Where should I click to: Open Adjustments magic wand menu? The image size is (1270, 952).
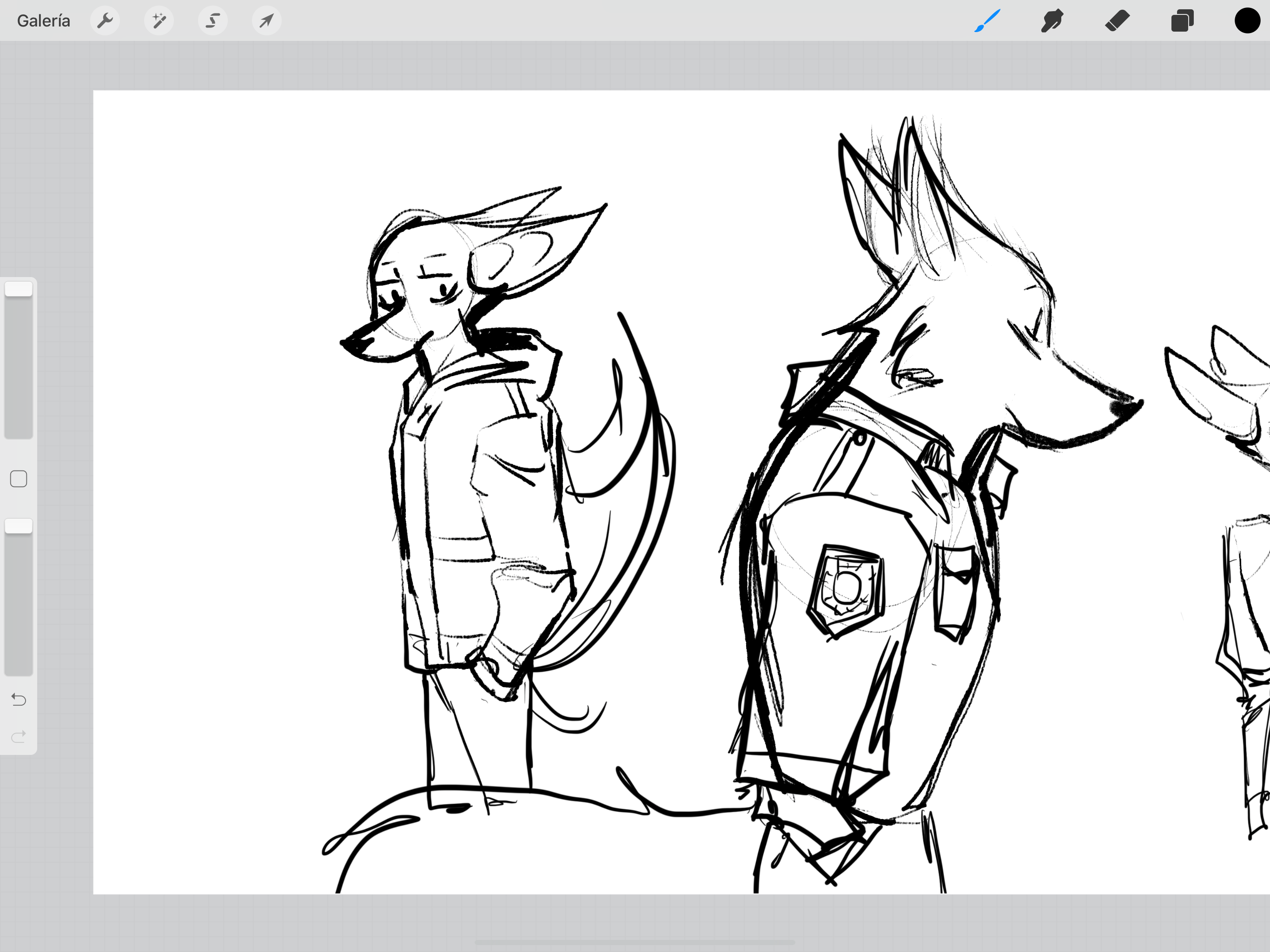[159, 20]
